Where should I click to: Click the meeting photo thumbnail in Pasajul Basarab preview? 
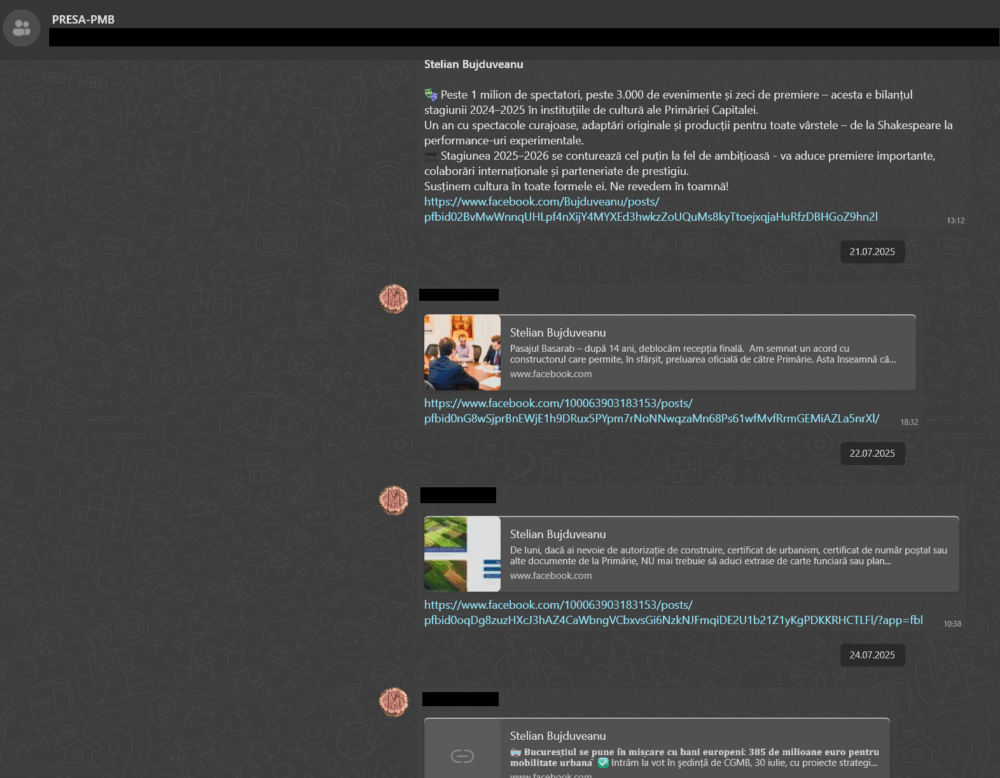[x=462, y=352]
